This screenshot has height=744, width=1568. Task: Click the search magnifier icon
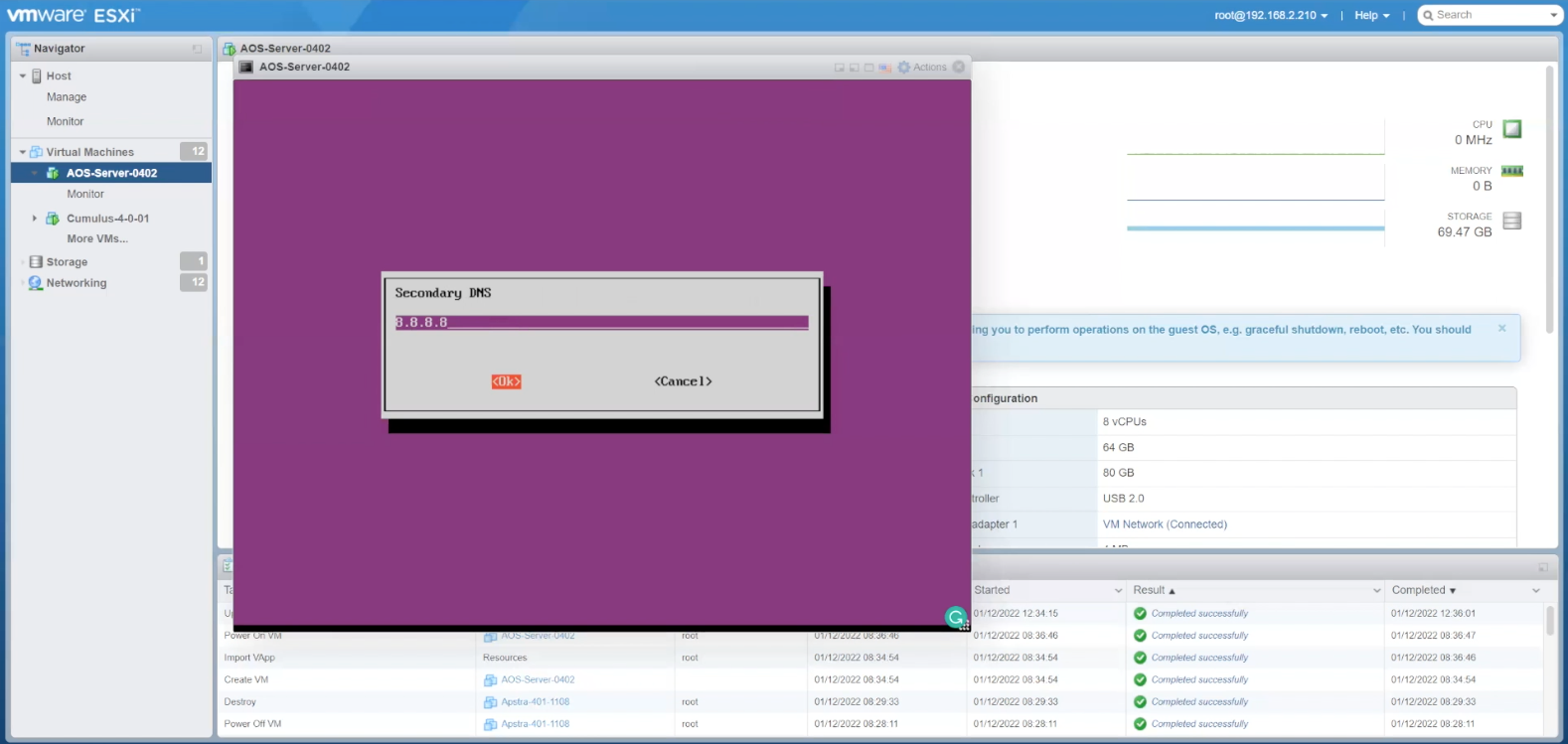click(x=1428, y=15)
